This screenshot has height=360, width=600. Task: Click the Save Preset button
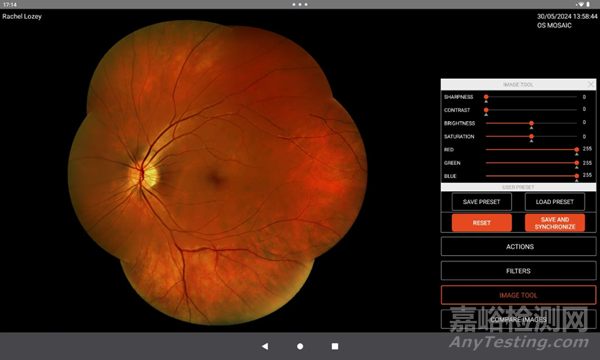[481, 202]
